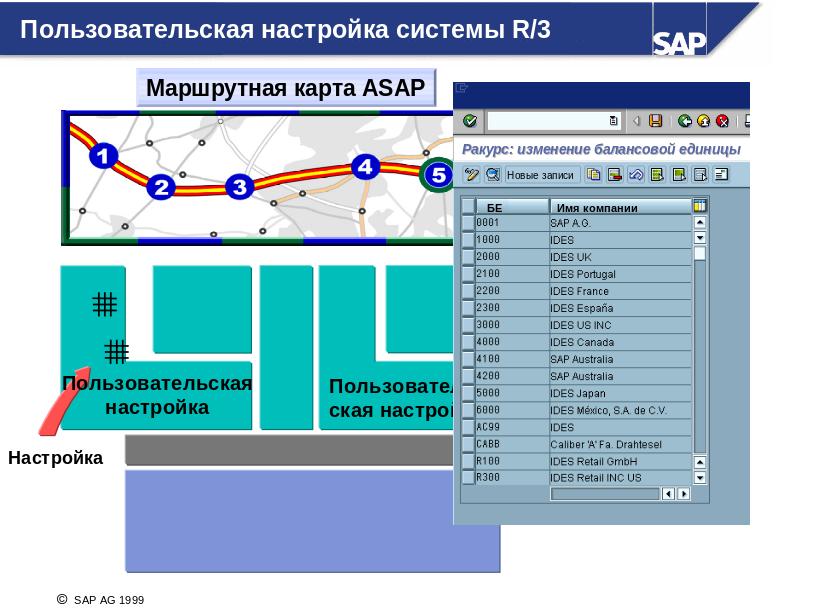This screenshot has height=612, width=816.
Task: Click the yellow Exit icon
Action: [x=704, y=121]
